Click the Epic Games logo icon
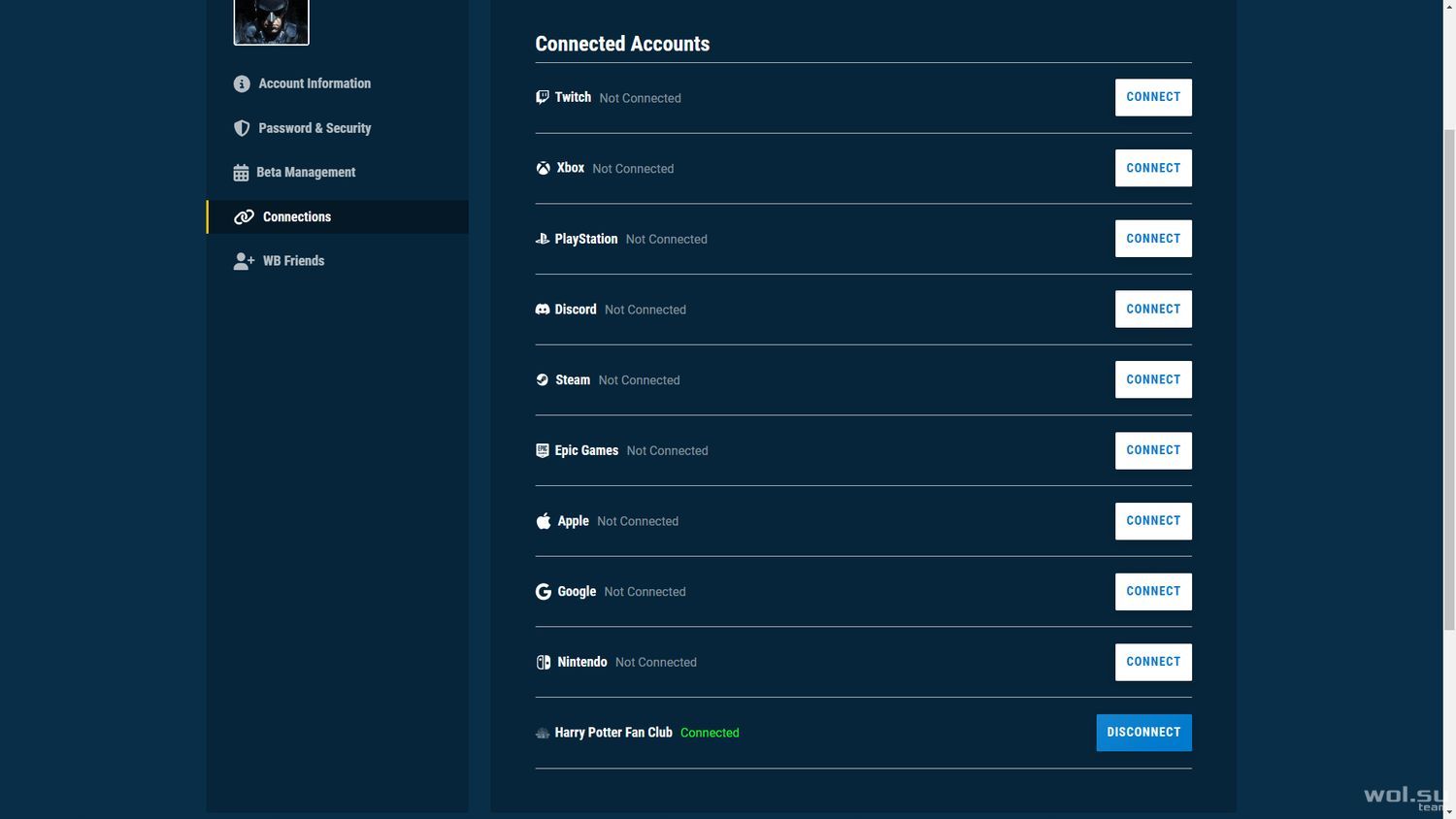Screen dimensions: 1456x819 point(543,450)
